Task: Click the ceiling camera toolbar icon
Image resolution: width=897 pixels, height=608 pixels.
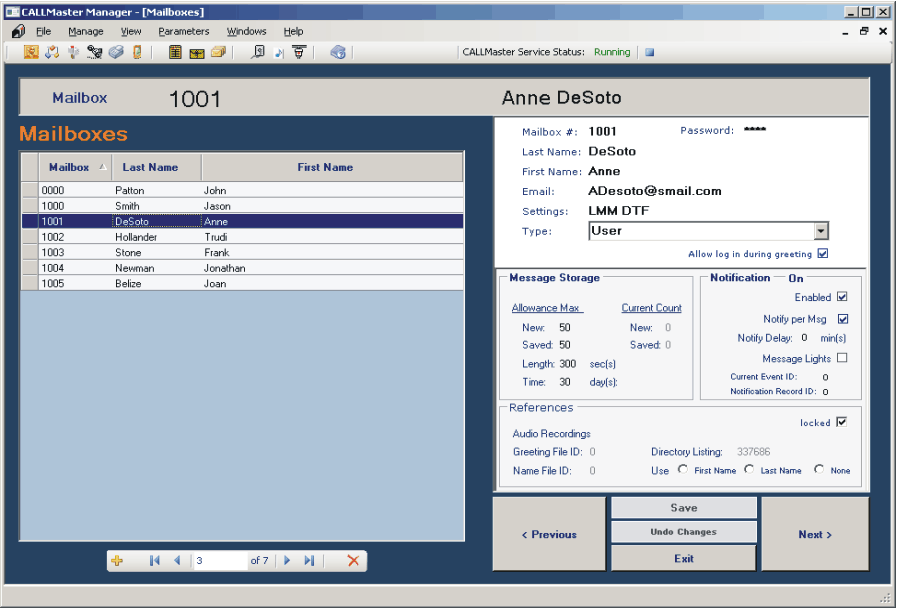Action: pyautogui.click(x=299, y=51)
